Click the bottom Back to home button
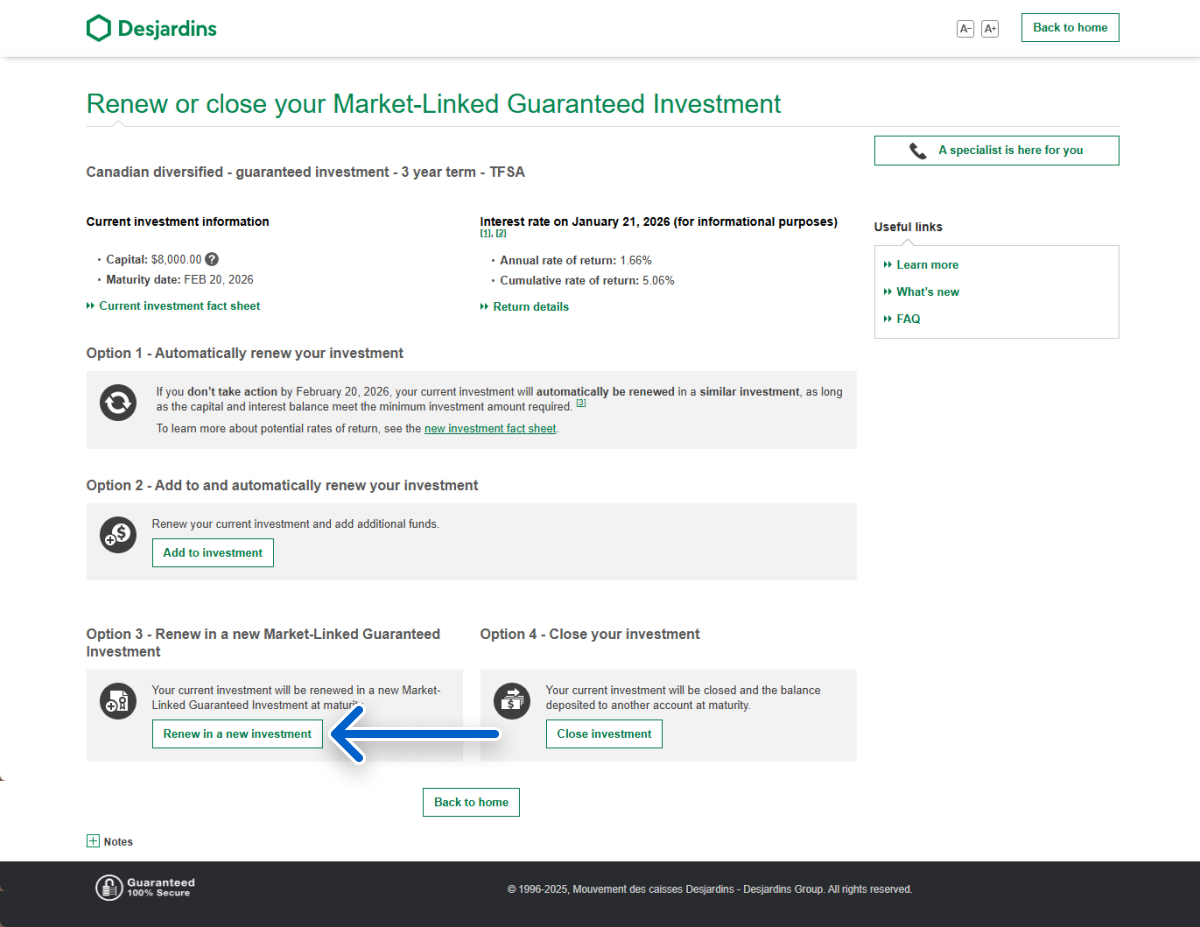Viewport: 1200px width, 927px height. tap(471, 802)
